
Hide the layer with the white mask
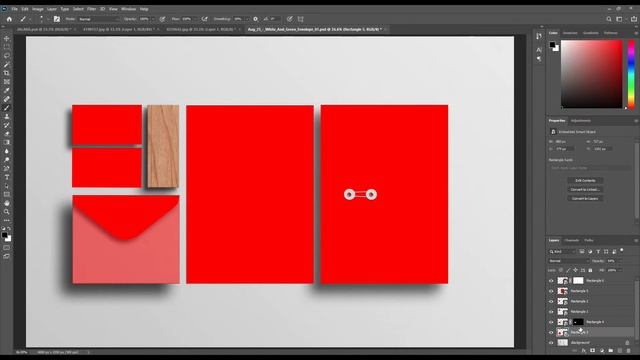[x=551, y=281]
